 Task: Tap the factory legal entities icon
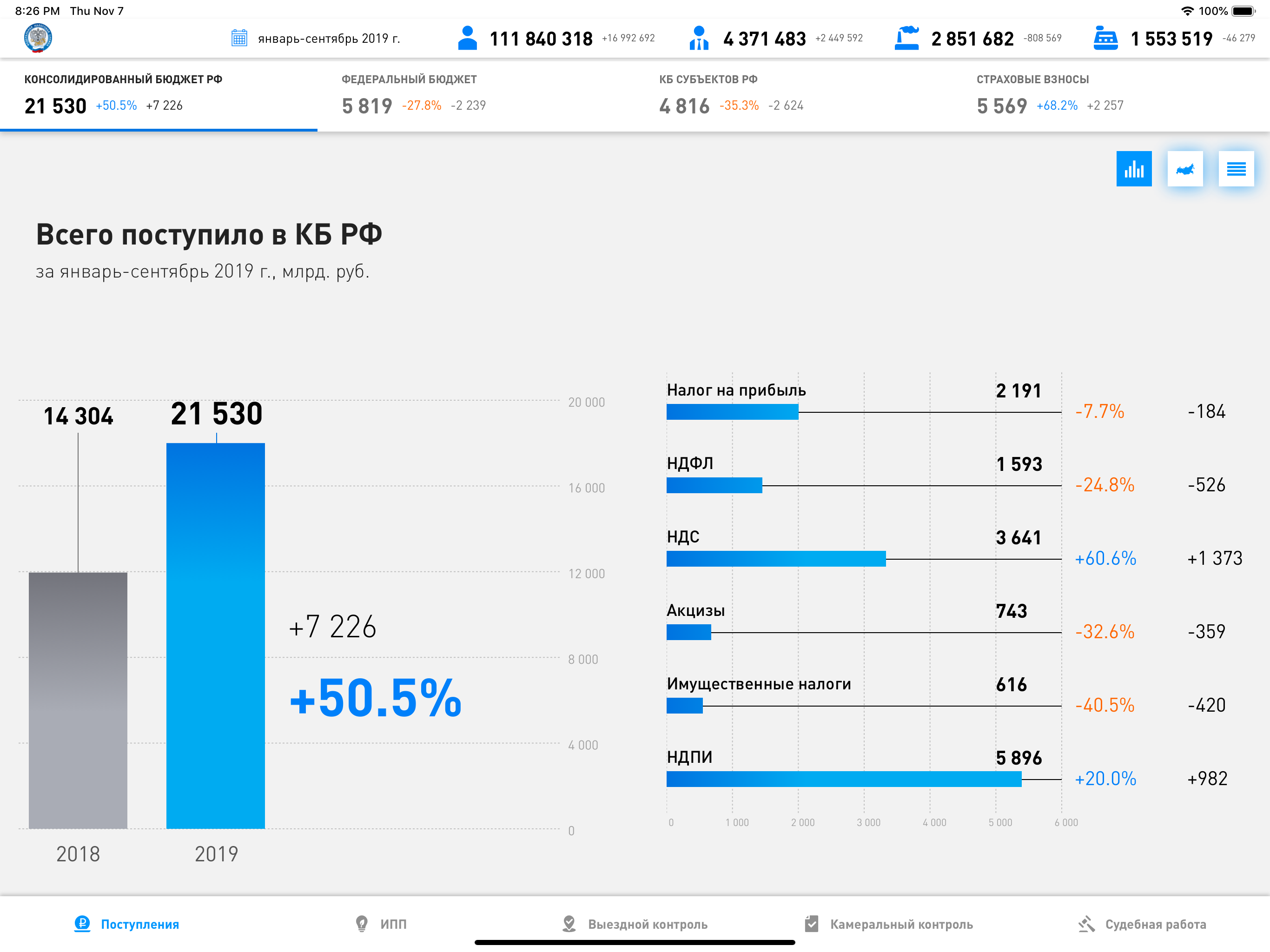point(907,38)
